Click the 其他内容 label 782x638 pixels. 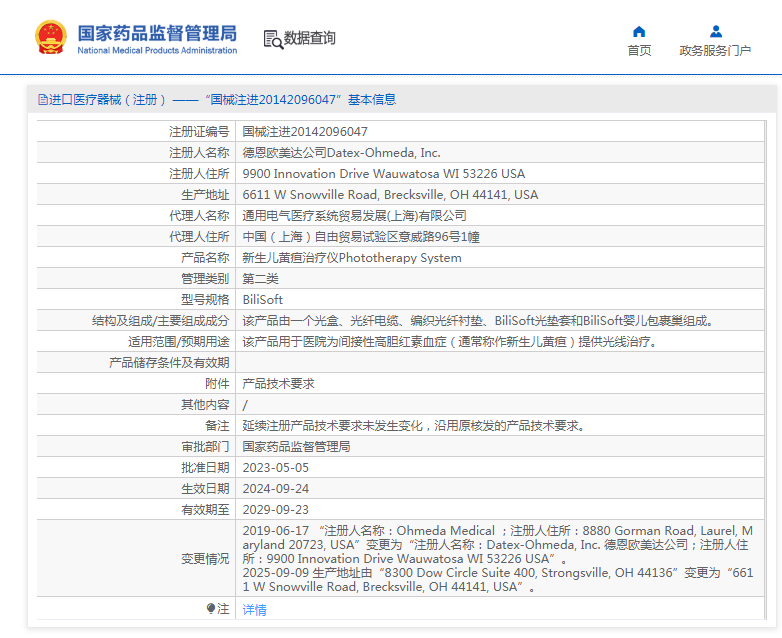[x=205, y=404]
